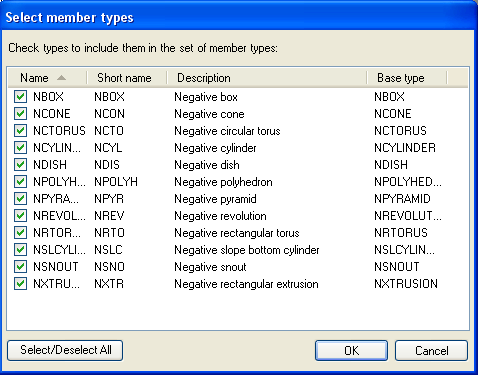
Task: Select 'Negative rectangular extrusion' description
Action: pos(246,284)
